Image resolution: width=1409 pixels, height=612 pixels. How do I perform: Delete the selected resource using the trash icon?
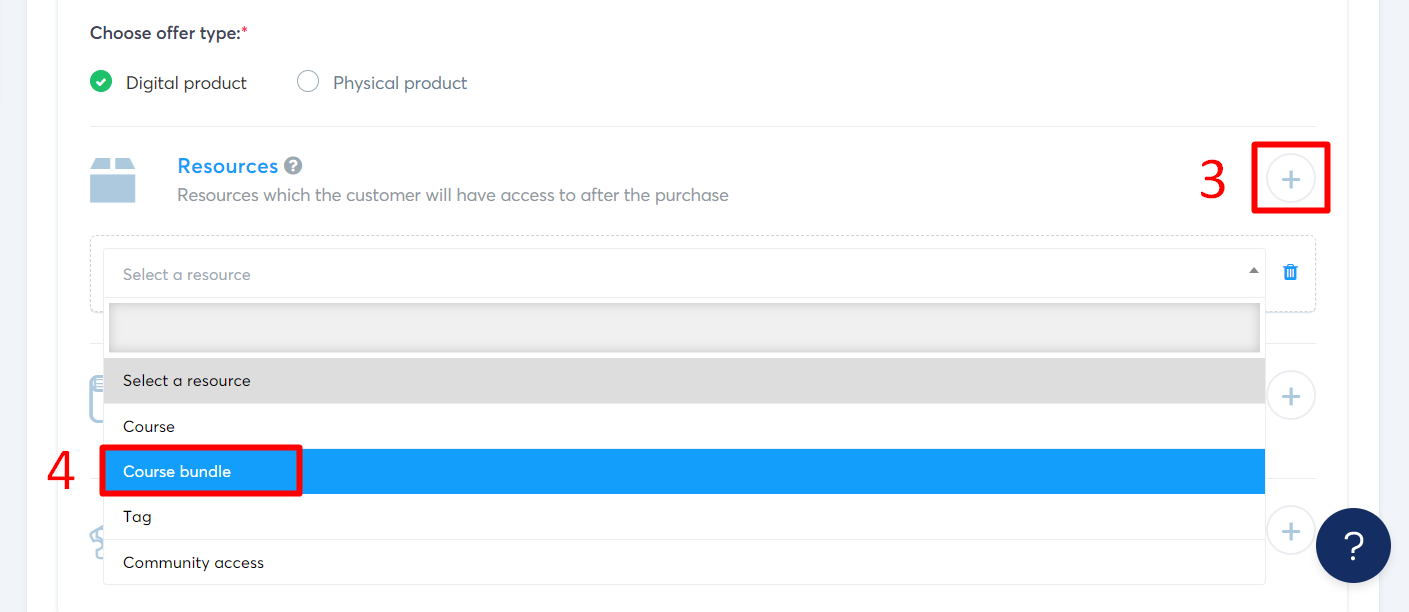pos(1290,271)
